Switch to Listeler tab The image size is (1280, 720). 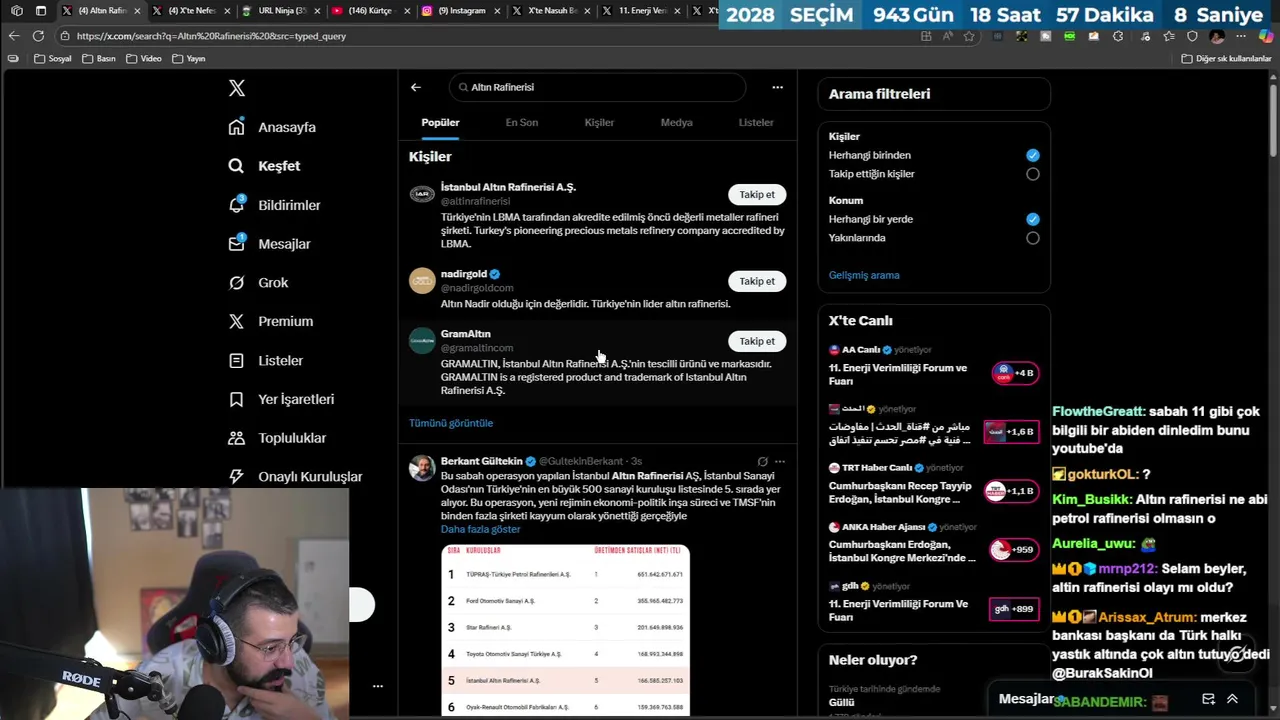pyautogui.click(x=756, y=122)
